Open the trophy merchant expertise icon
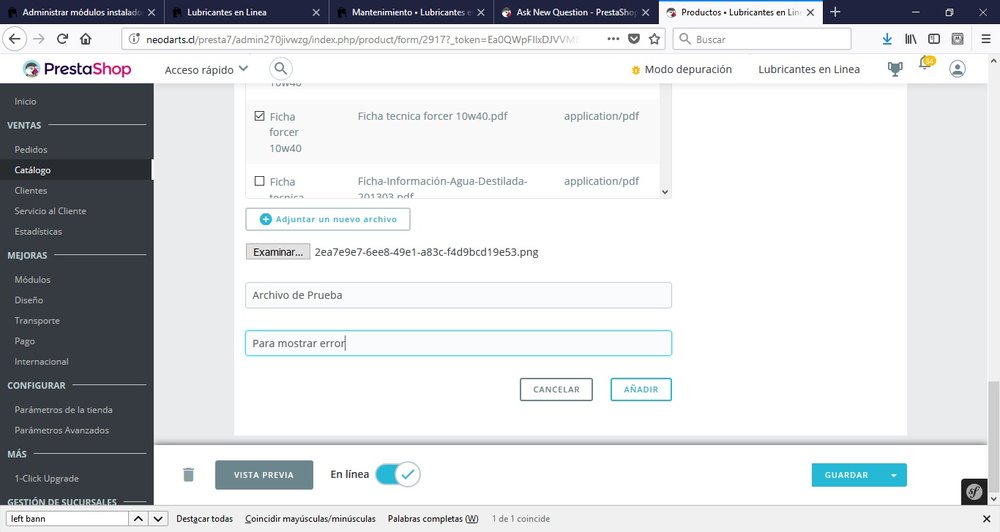This screenshot has height=532, width=1000. tap(895, 69)
